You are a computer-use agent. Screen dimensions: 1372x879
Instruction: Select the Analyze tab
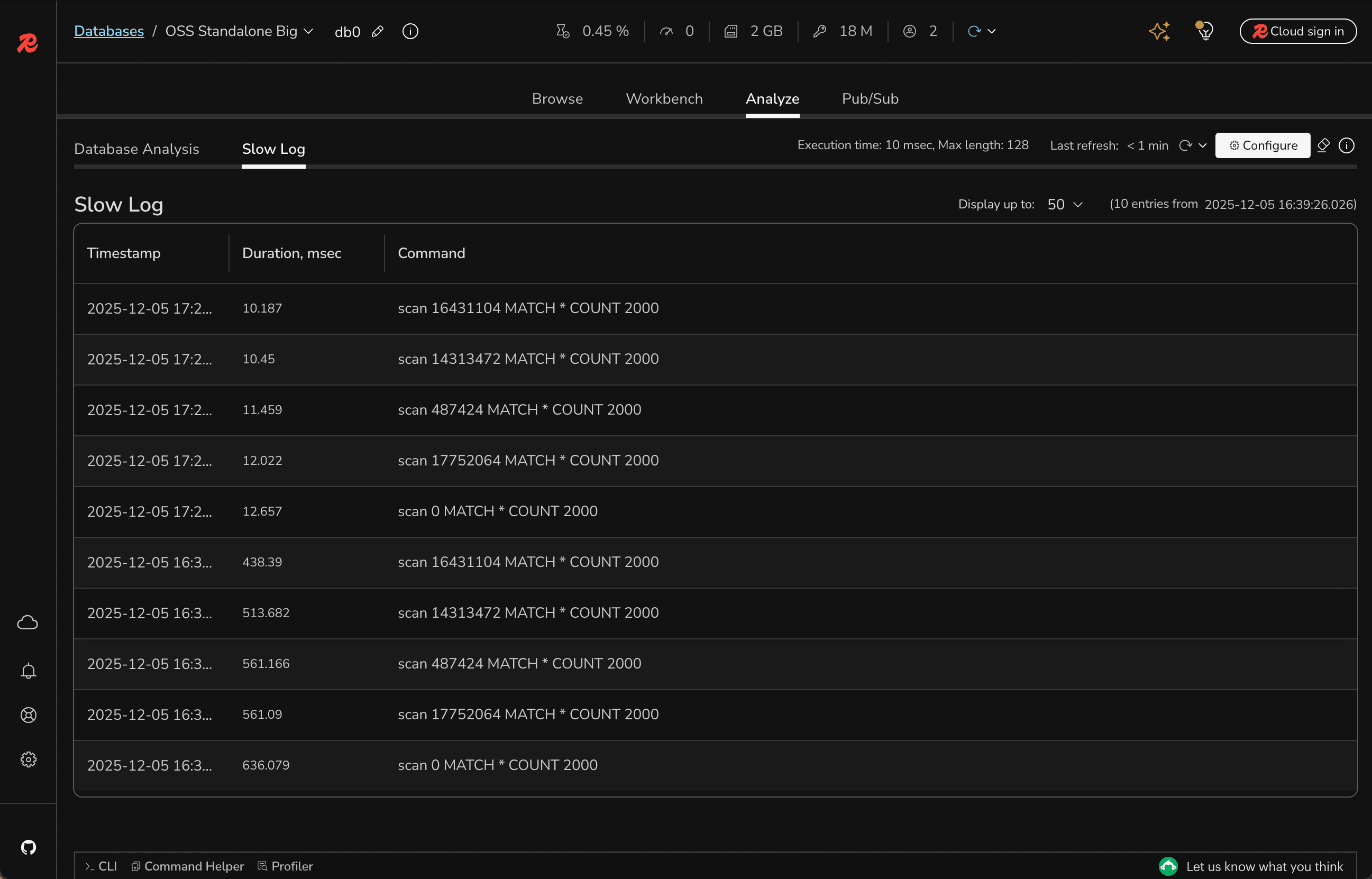[772, 99]
